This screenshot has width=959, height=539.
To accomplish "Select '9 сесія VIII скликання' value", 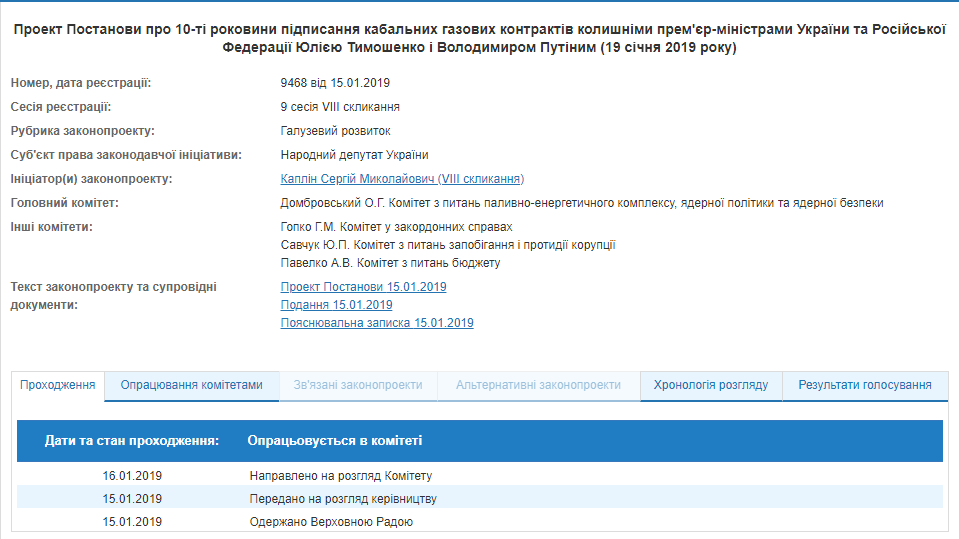I will [340, 107].
